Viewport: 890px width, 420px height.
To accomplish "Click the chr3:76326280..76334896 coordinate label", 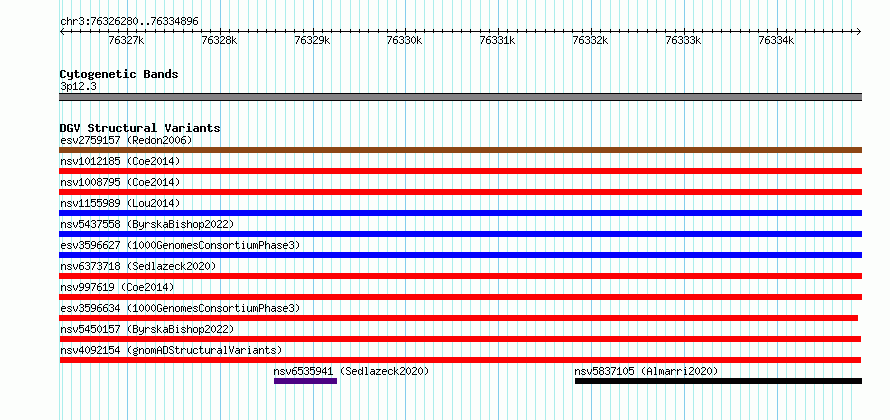I will 129,22.
